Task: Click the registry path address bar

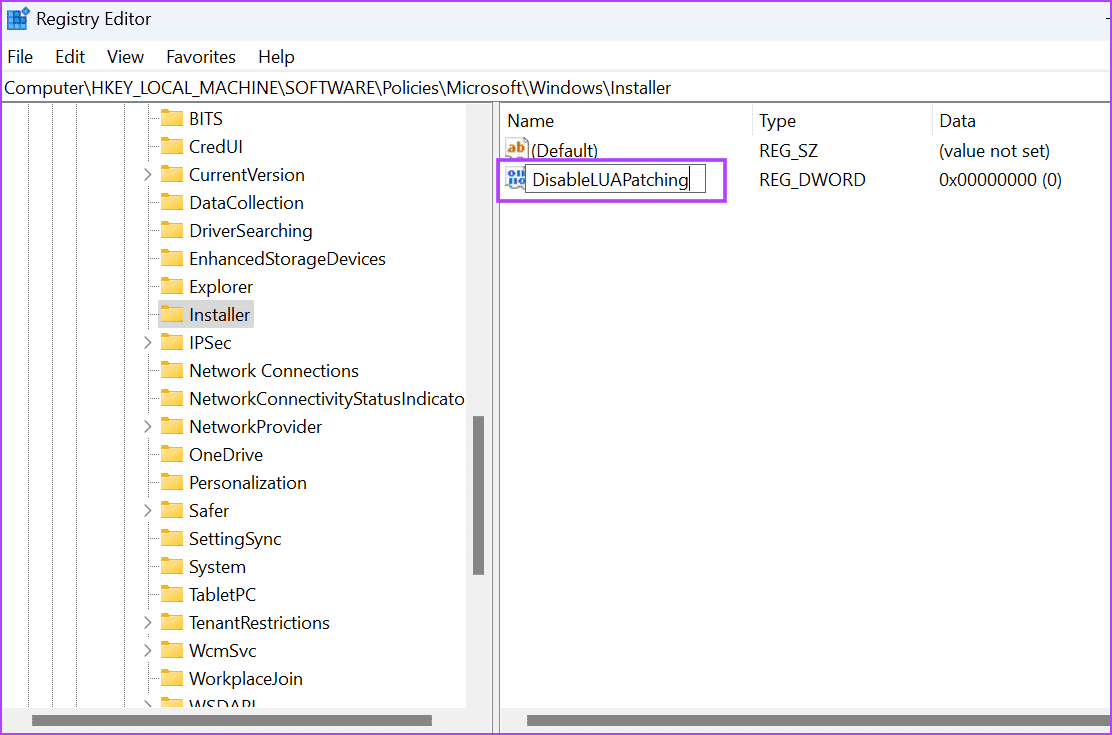Action: click(x=400, y=87)
